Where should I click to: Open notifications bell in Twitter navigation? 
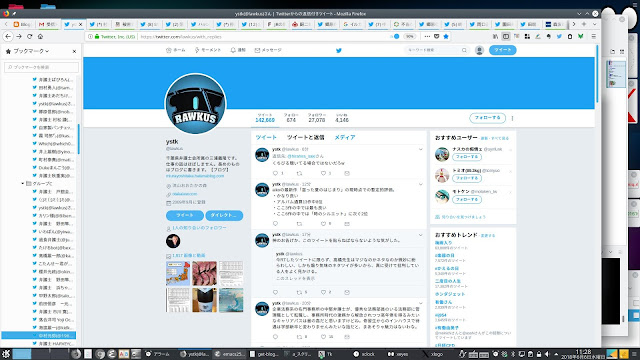click(x=238, y=50)
